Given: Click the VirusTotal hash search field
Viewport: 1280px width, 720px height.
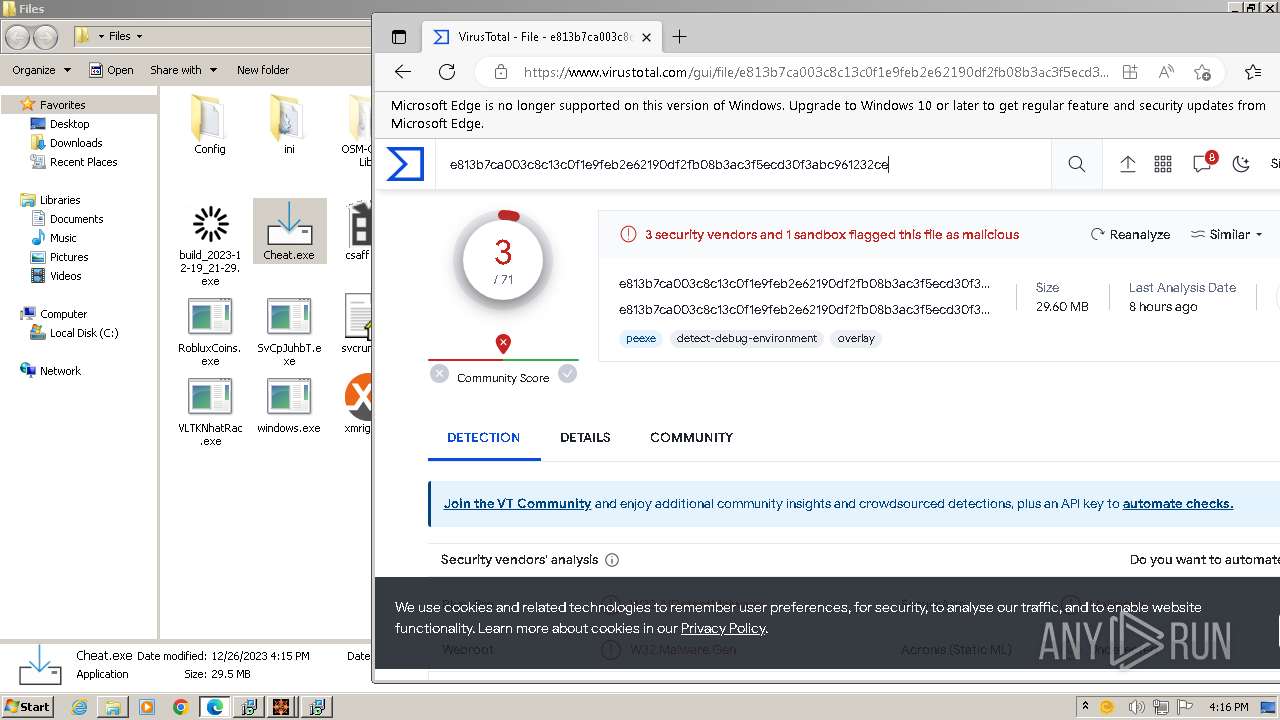Looking at the screenshot, I should click(744, 164).
